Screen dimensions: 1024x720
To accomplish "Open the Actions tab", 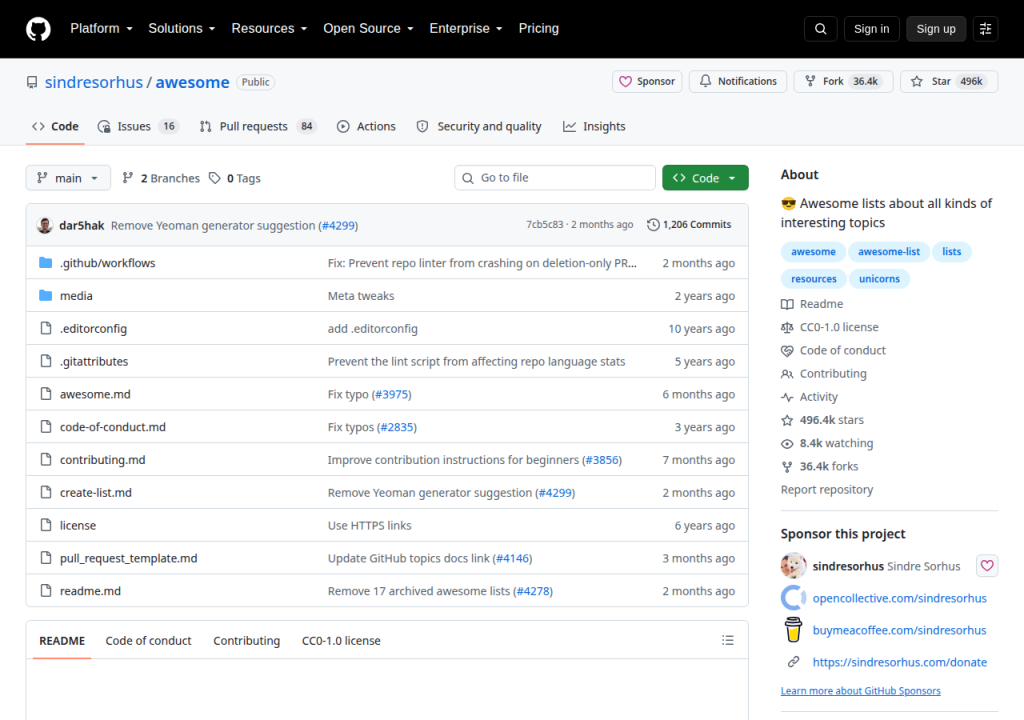I will point(366,126).
